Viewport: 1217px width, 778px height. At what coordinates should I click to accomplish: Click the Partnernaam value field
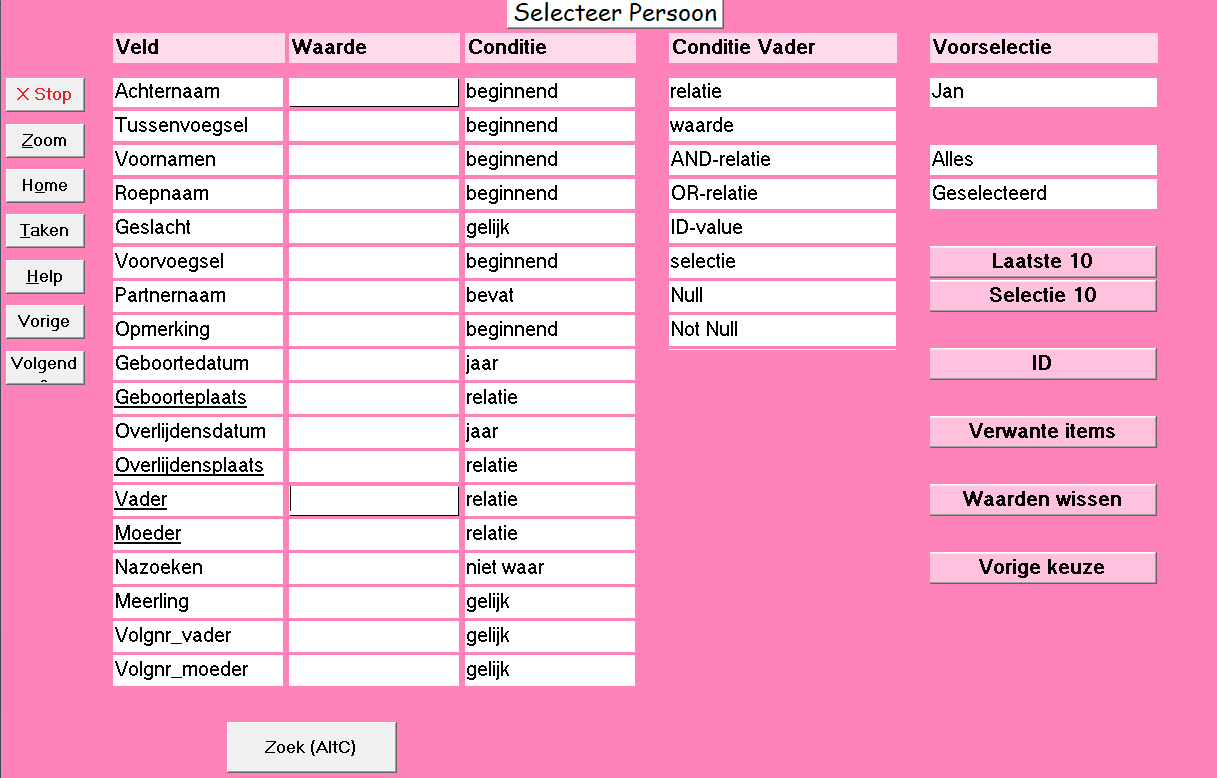tap(374, 296)
